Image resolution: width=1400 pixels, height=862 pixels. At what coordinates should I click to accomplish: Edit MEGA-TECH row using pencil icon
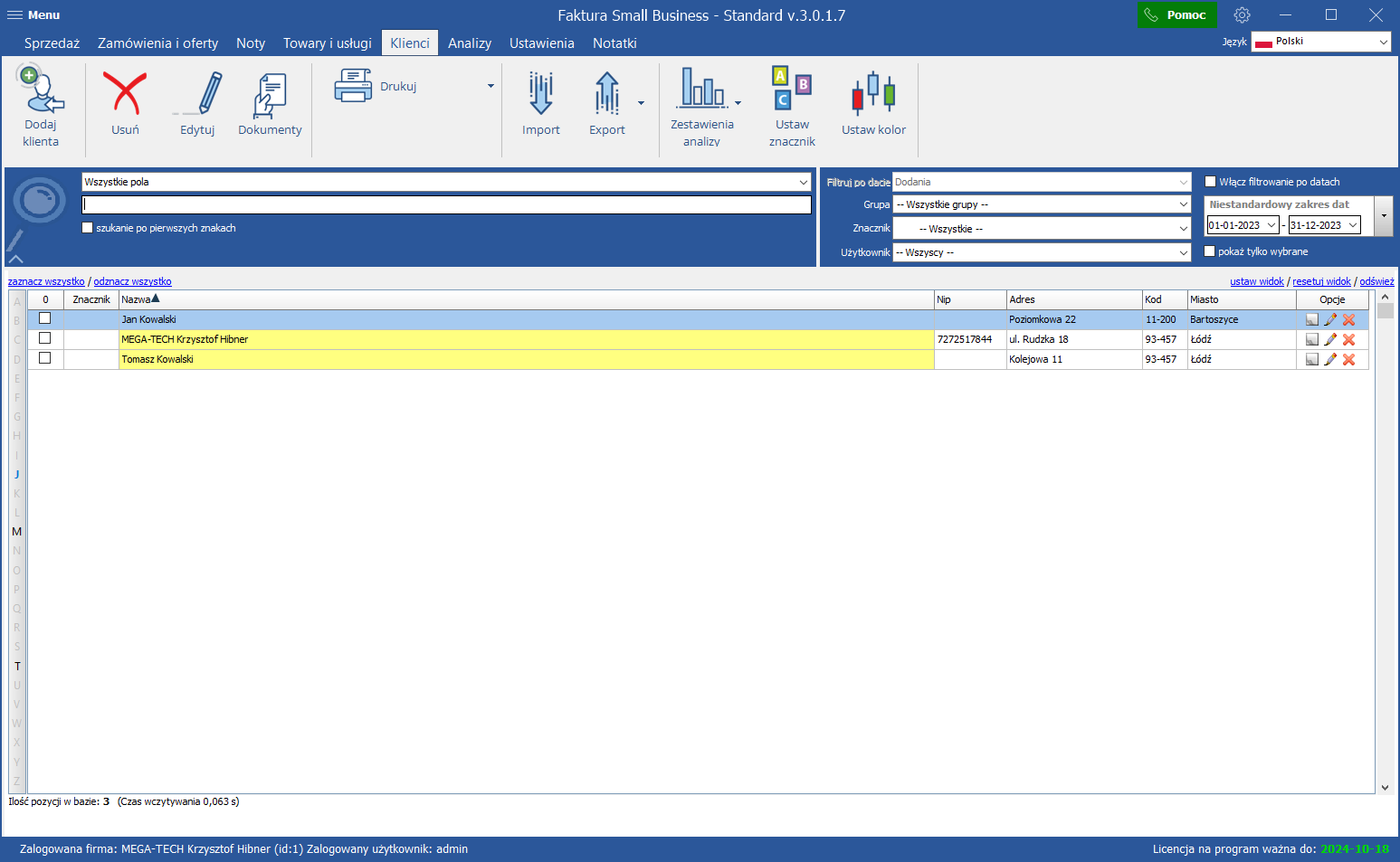[x=1330, y=340]
